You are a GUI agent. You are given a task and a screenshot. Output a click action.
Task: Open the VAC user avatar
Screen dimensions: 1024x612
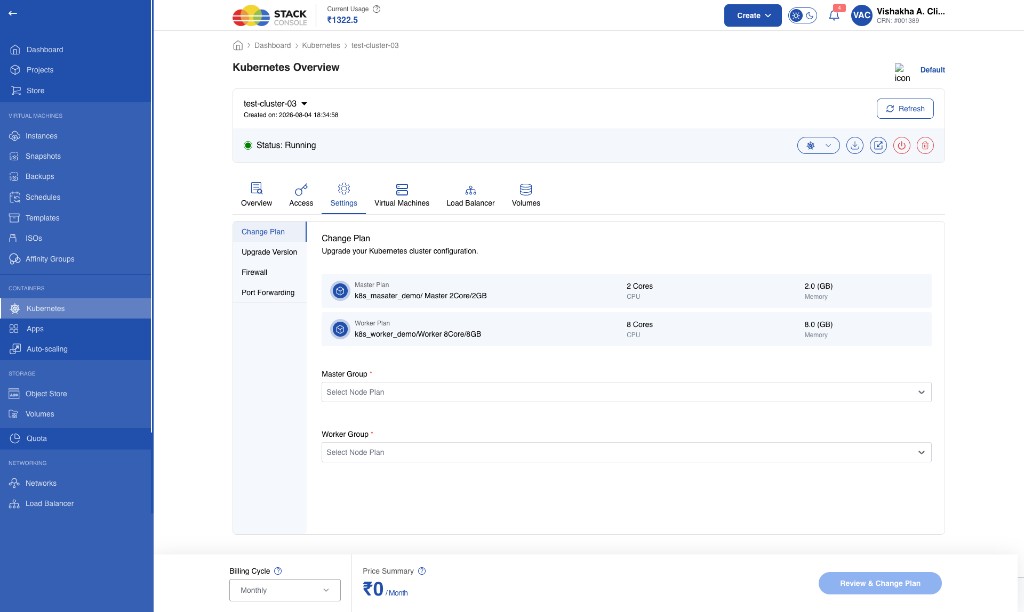pos(861,16)
